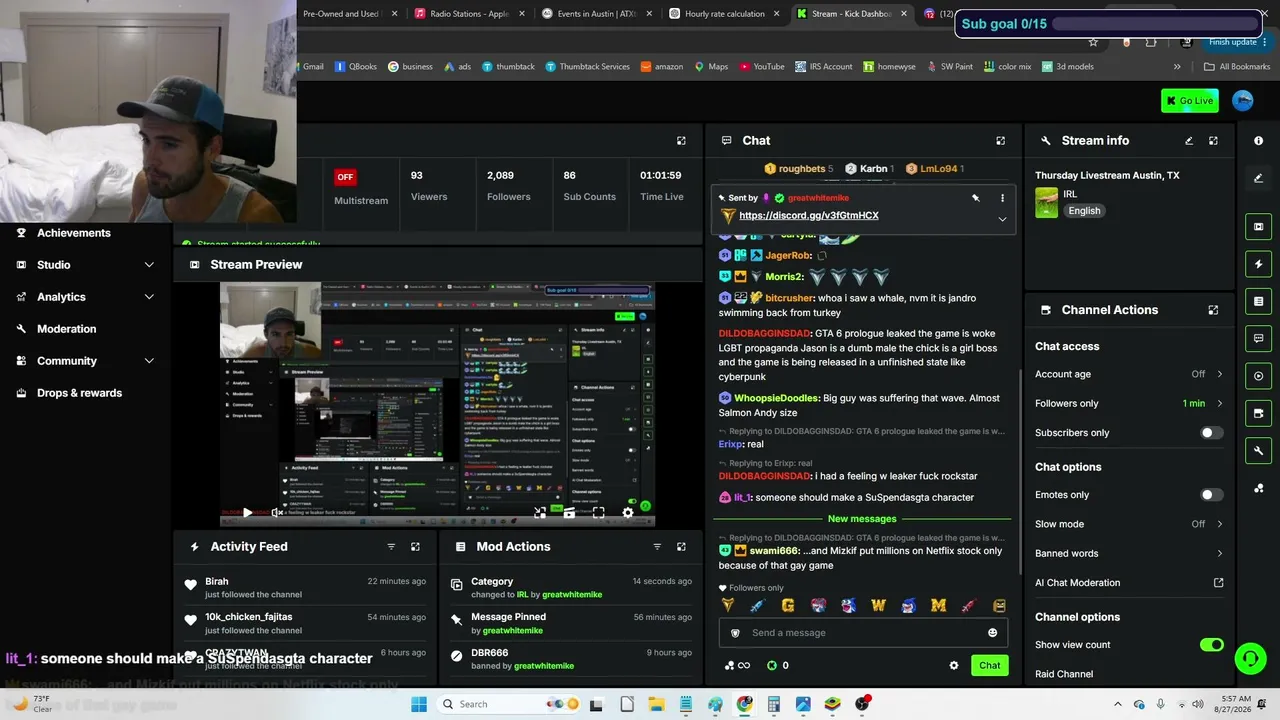Open Stream Preview video settings gear
Image resolution: width=1280 pixels, height=720 pixels.
628,513
